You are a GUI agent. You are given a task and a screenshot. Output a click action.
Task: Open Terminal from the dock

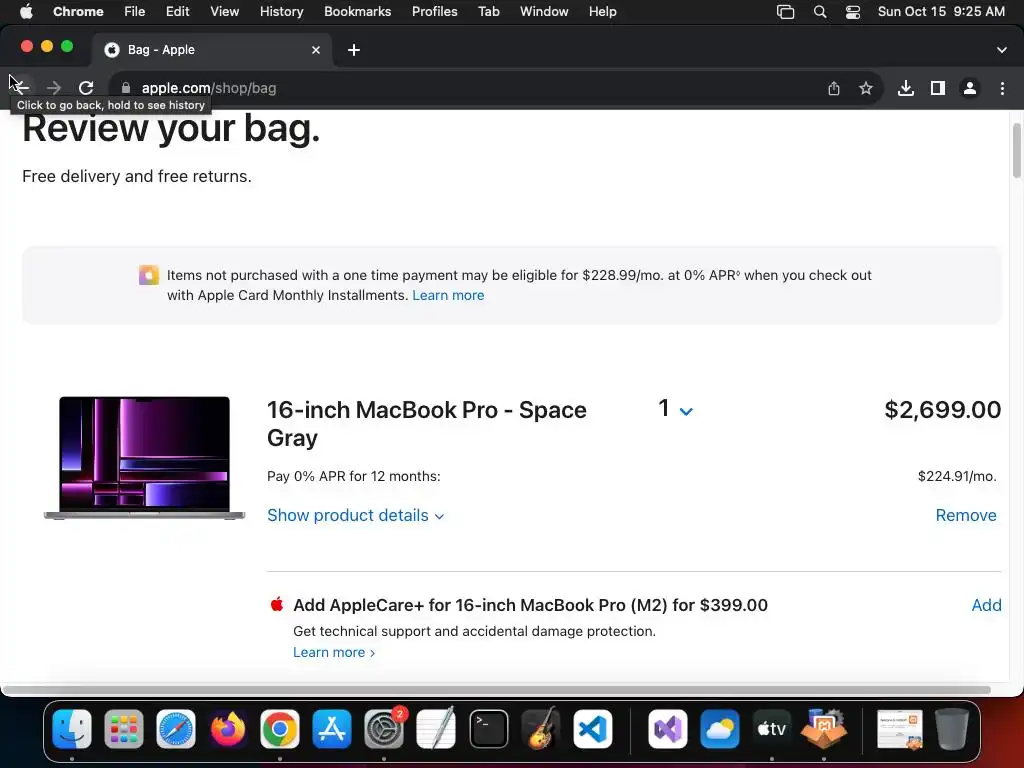click(488, 728)
